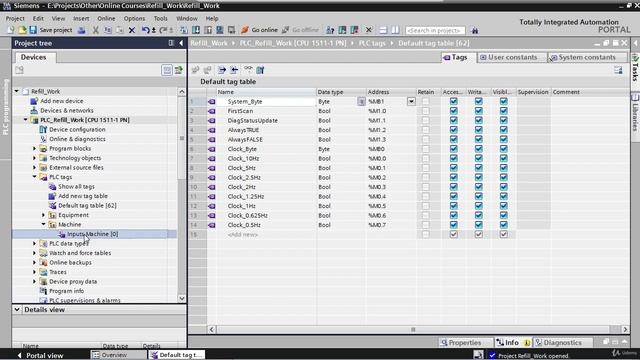640x360 pixels.
Task: Click the Online & diagnostics icon
Action: point(43,139)
